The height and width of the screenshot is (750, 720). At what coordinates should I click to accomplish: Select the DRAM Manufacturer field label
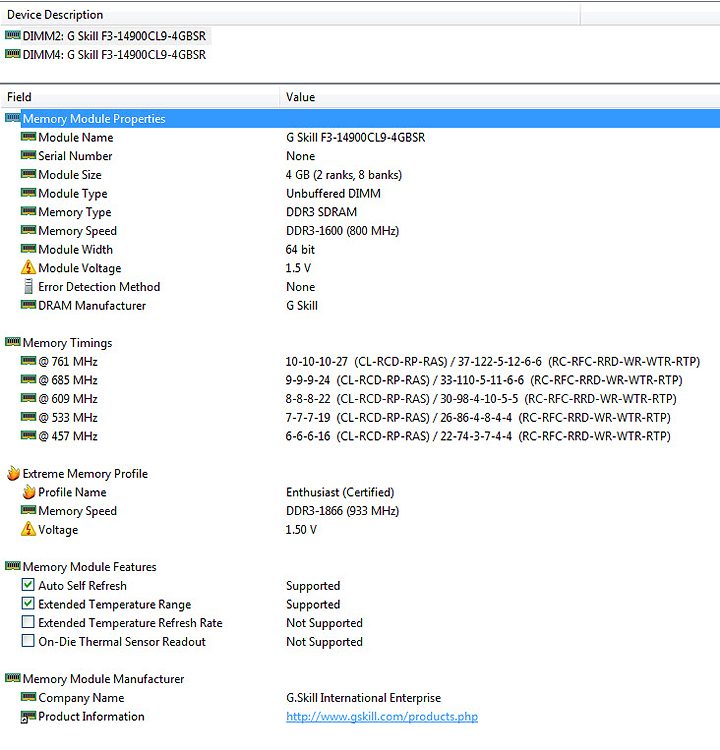[x=92, y=306]
